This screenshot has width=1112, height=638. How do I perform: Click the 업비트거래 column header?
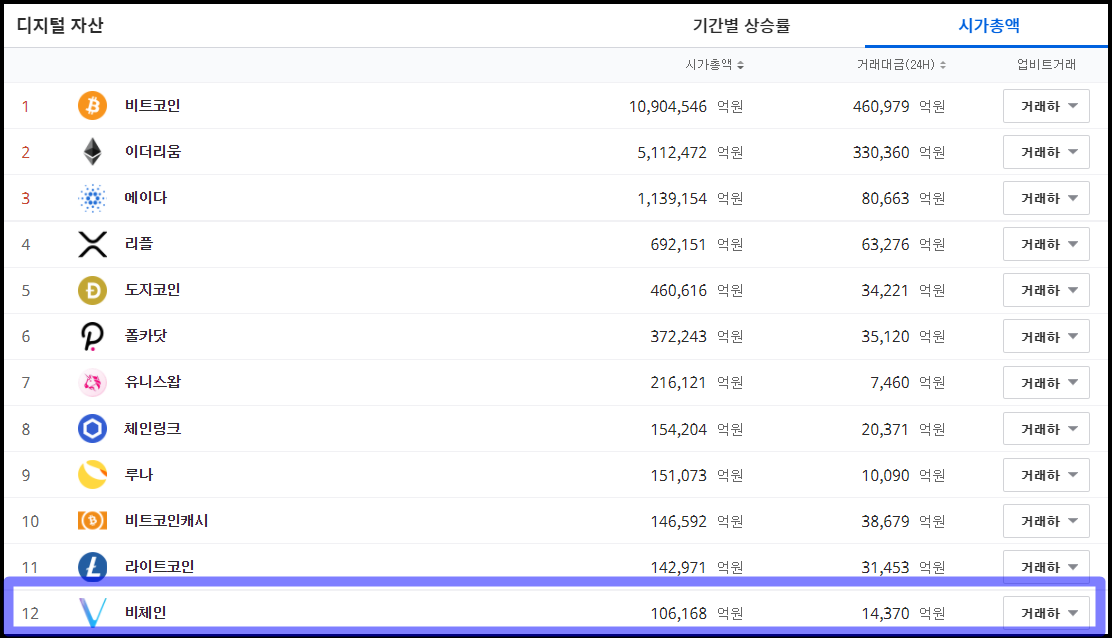(x=1046, y=65)
